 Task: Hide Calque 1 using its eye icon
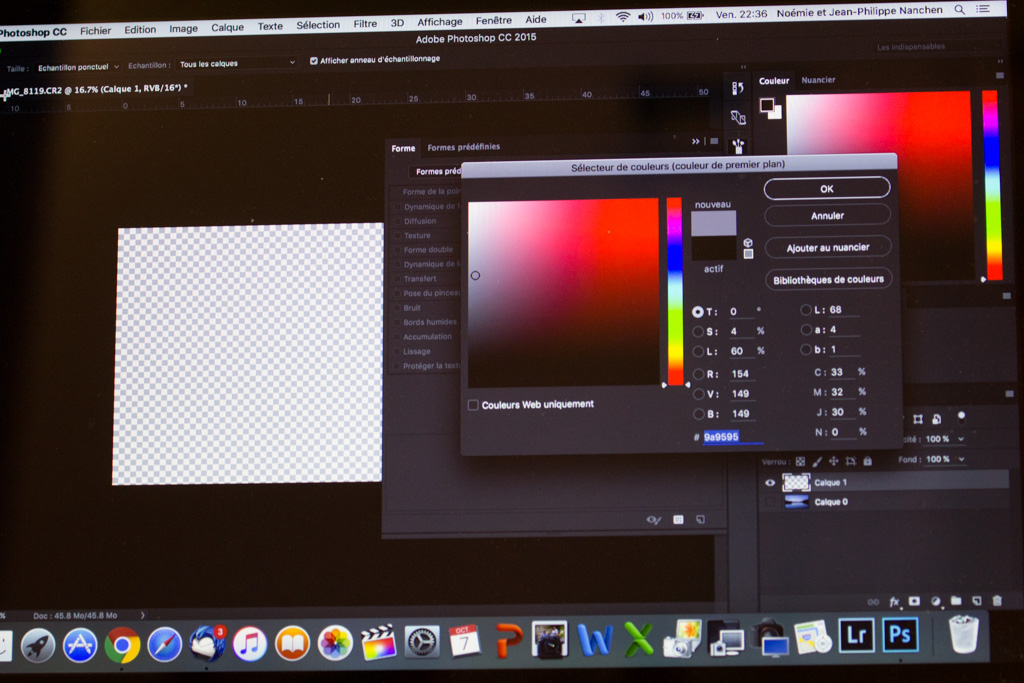770,483
